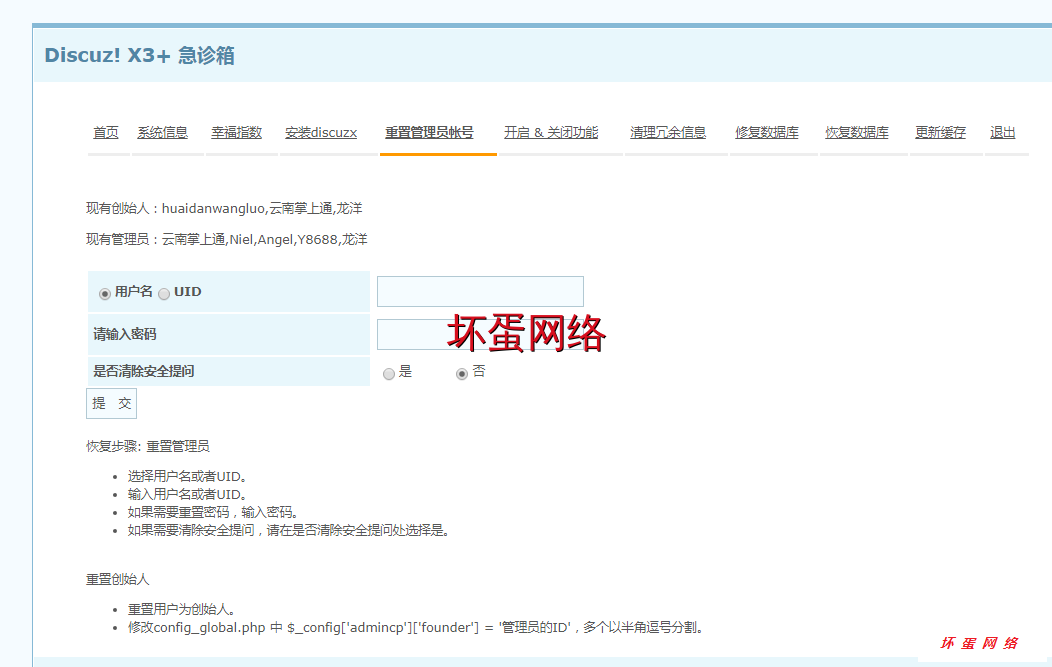Click the 恢复步骤: 重置管理员 heading
Viewport: 1052px width, 667px height.
tap(148, 446)
